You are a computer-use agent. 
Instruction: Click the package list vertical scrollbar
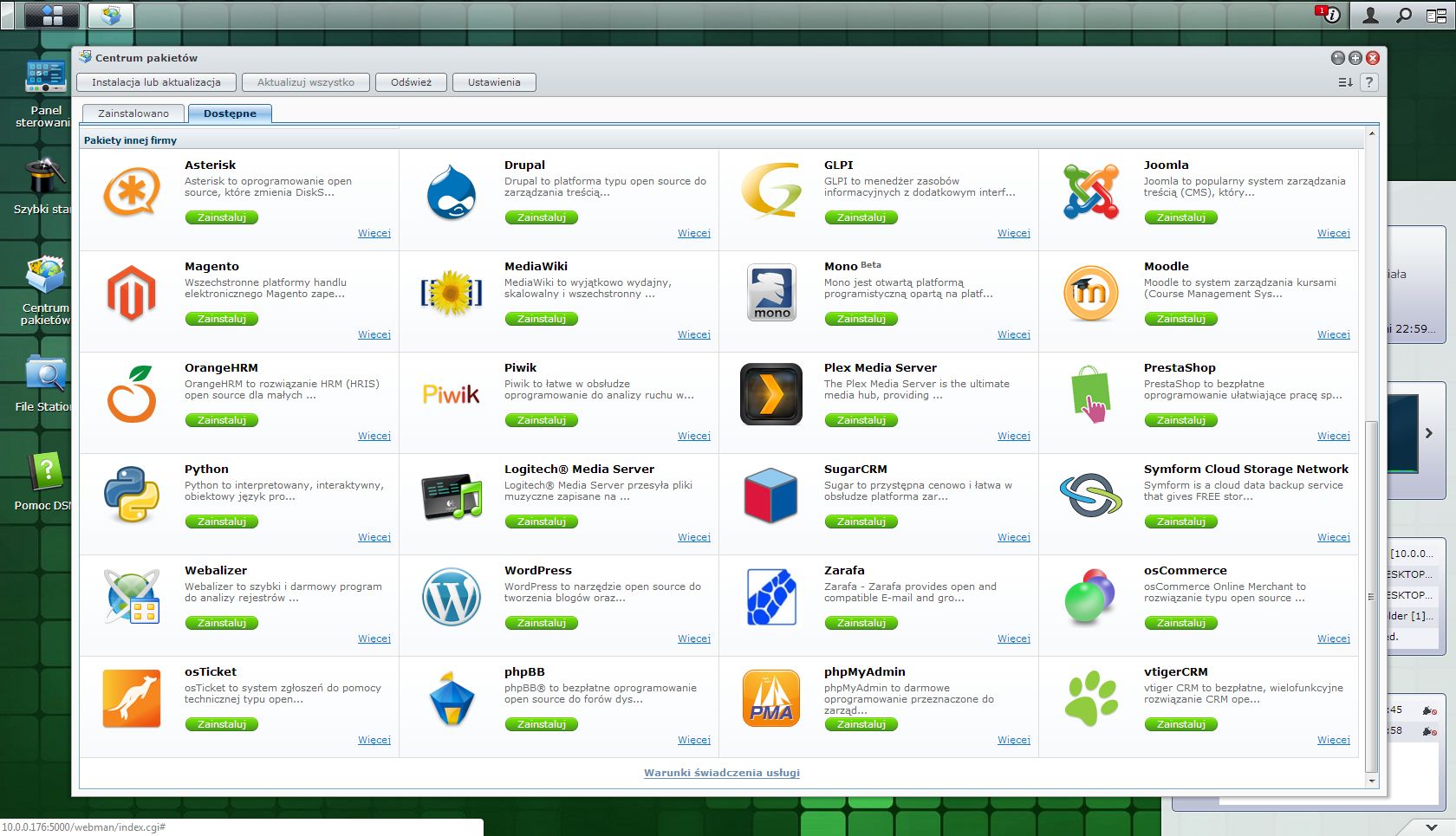[1371, 597]
